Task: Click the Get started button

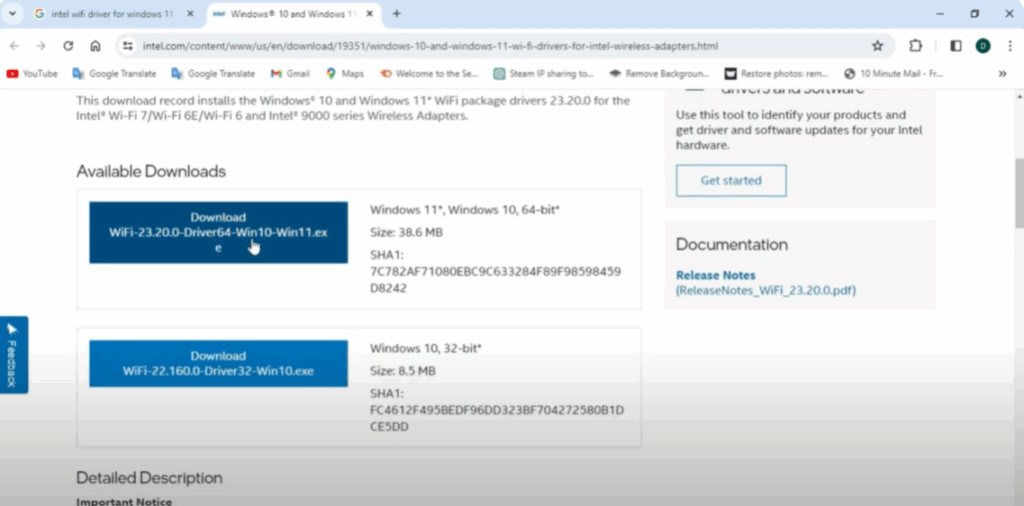Action: click(731, 181)
